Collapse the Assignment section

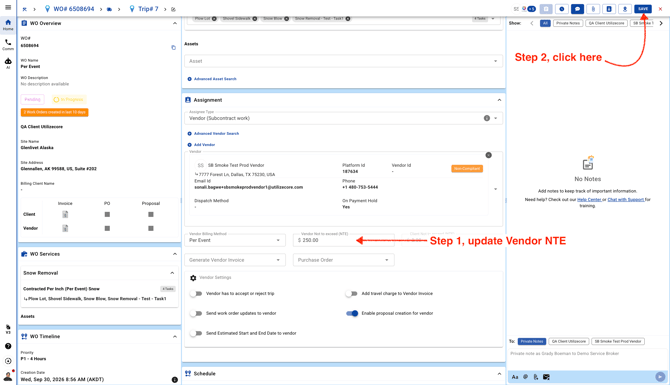[499, 100]
